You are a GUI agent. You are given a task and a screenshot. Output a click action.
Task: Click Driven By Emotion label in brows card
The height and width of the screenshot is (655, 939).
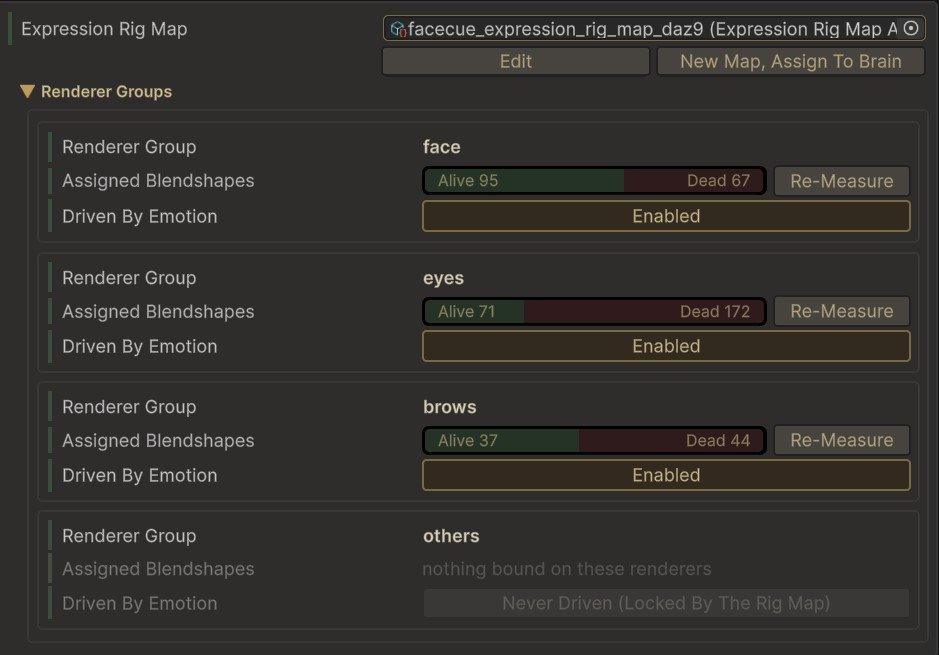tap(140, 475)
